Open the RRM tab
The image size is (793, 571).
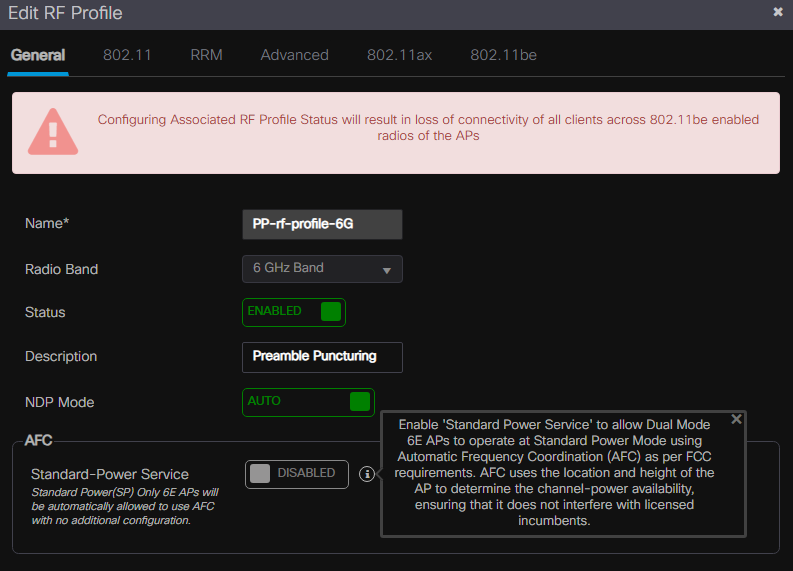[206, 55]
